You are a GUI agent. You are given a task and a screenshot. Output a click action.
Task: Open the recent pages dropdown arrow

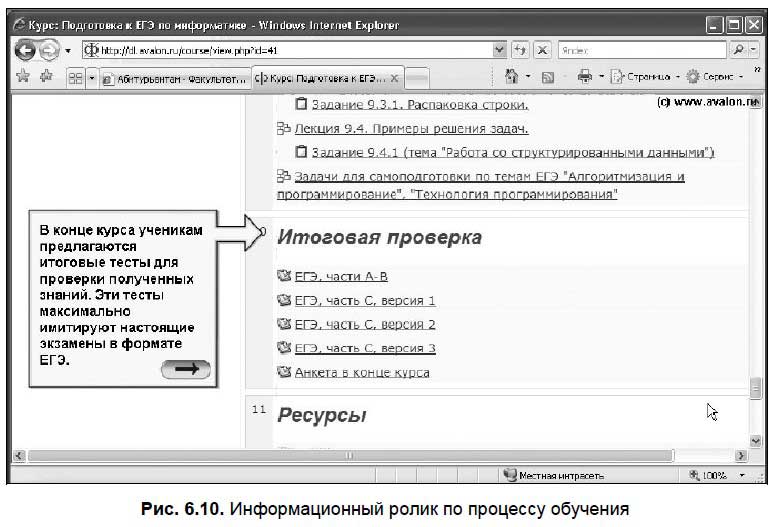click(68, 50)
